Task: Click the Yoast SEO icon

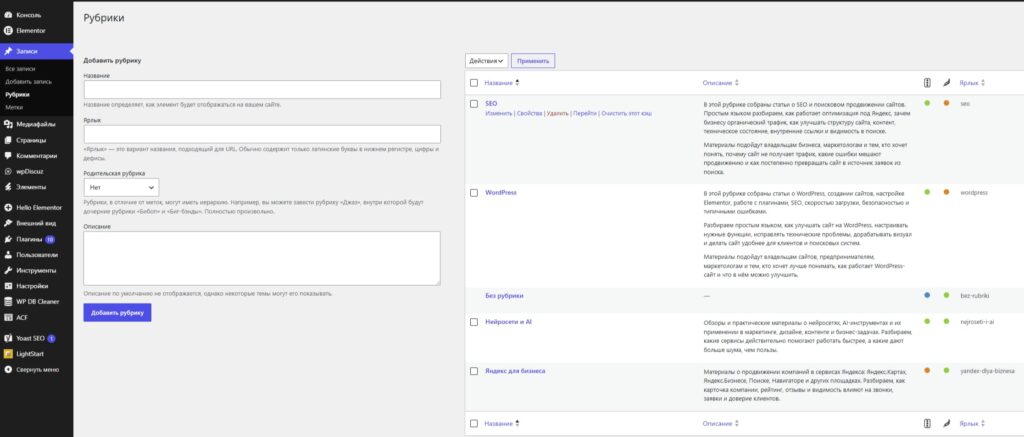Action: pos(8,338)
